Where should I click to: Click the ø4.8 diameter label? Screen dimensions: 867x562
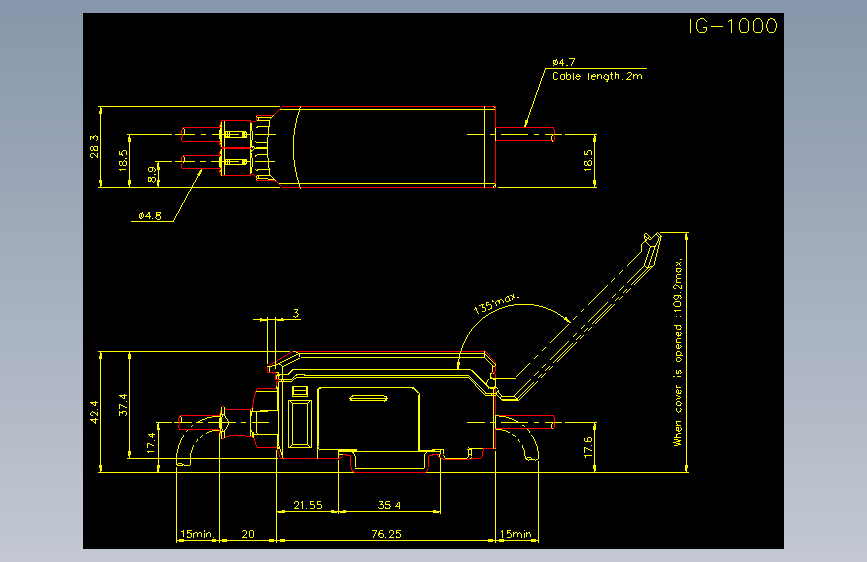(150, 216)
